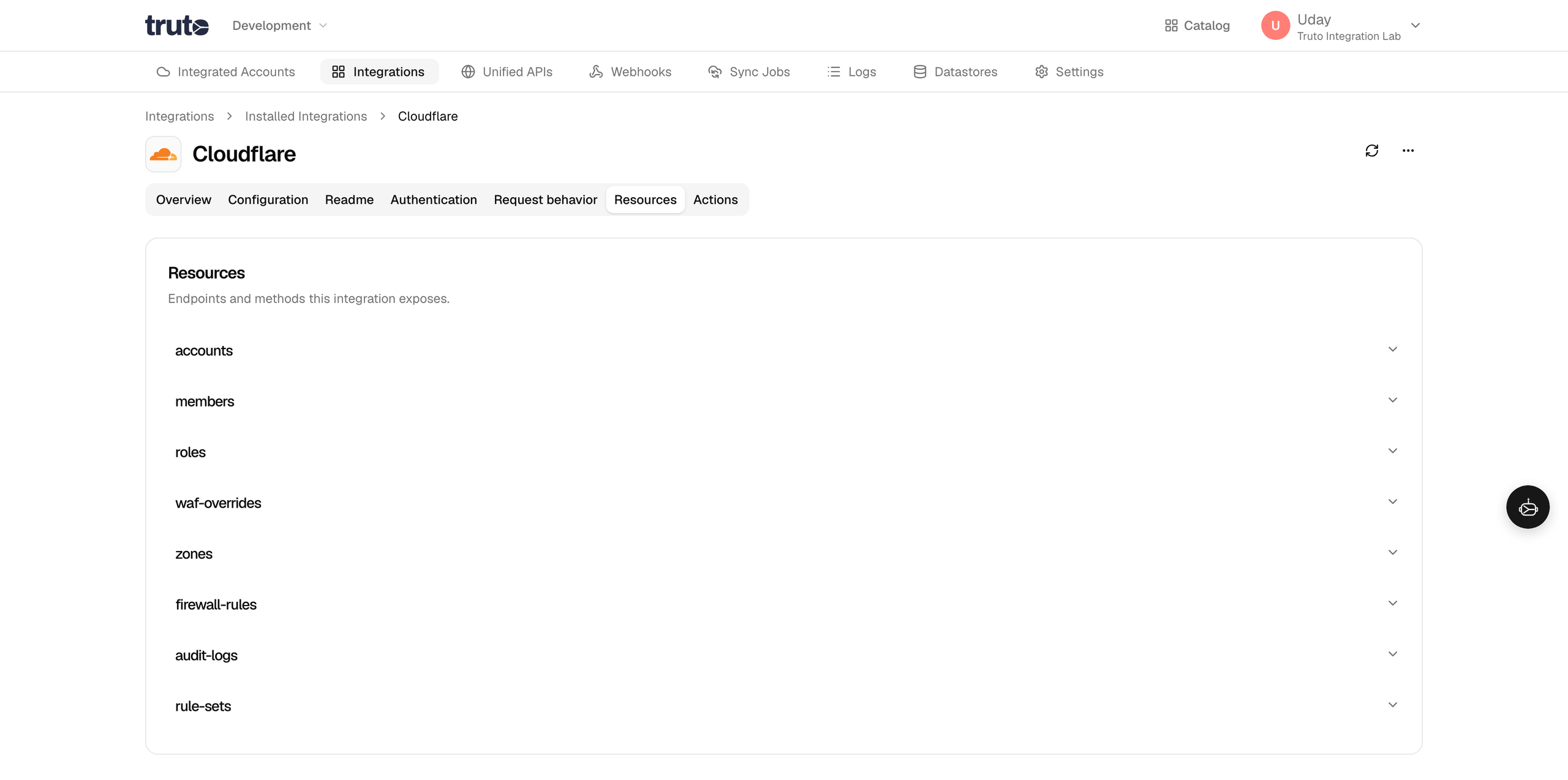
Task: Click the accounts resource label
Action: click(x=204, y=351)
